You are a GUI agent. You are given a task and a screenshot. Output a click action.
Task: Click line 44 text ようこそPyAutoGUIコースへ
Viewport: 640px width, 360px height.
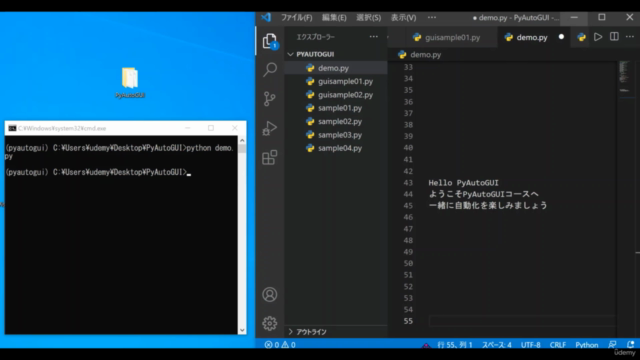click(483, 194)
